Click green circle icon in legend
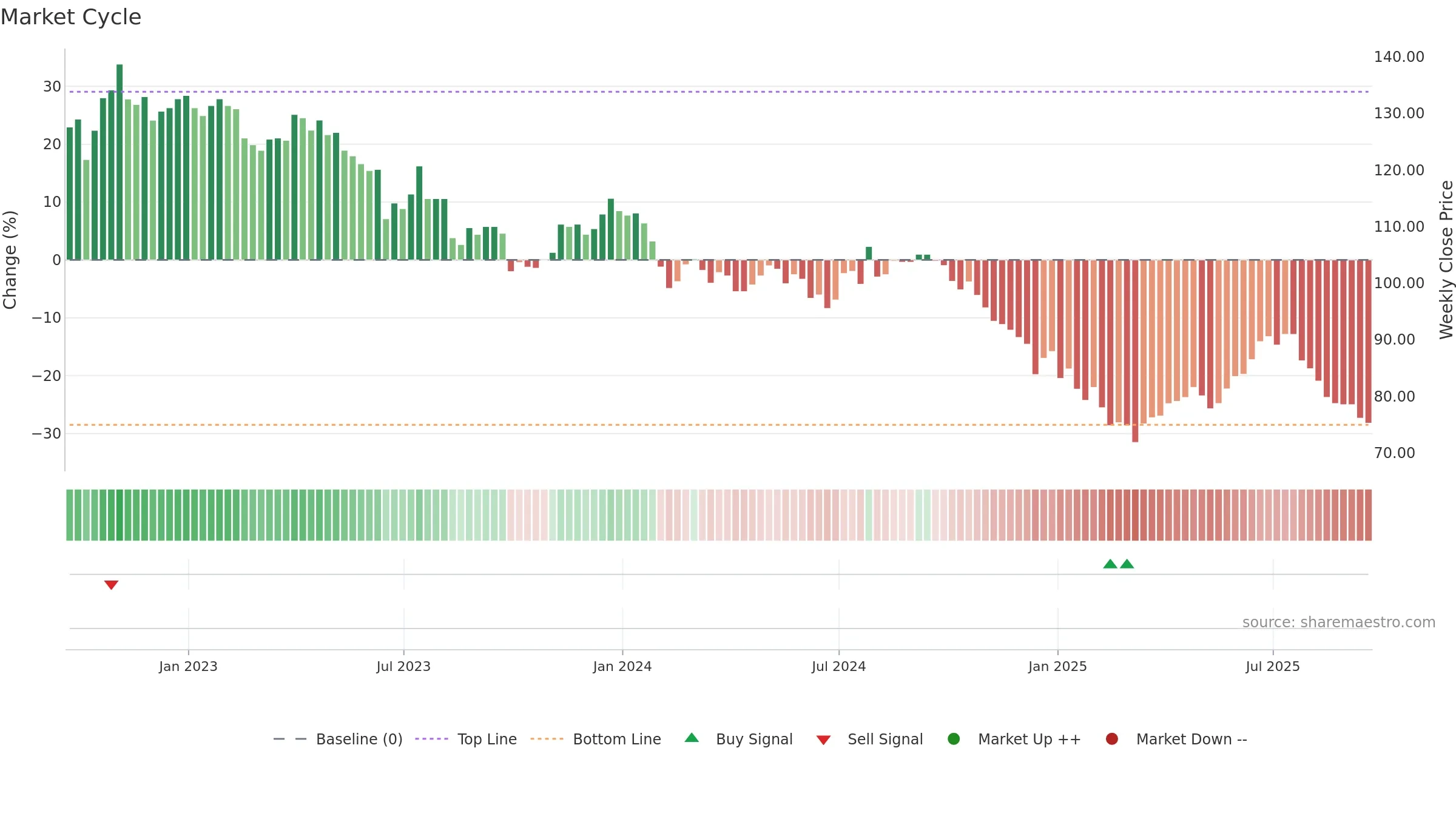Viewport: 1456px width, 819px height. [954, 739]
